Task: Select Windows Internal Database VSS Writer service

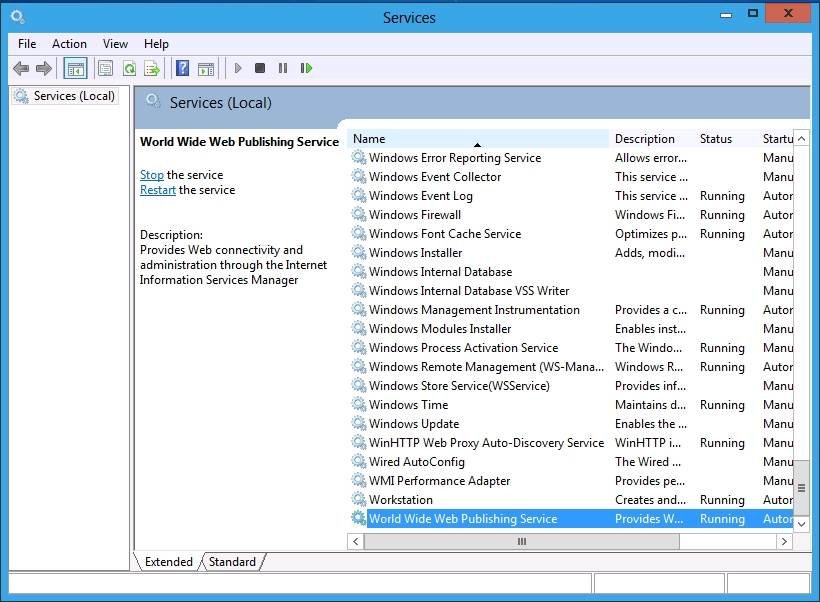Action: pos(571,291)
